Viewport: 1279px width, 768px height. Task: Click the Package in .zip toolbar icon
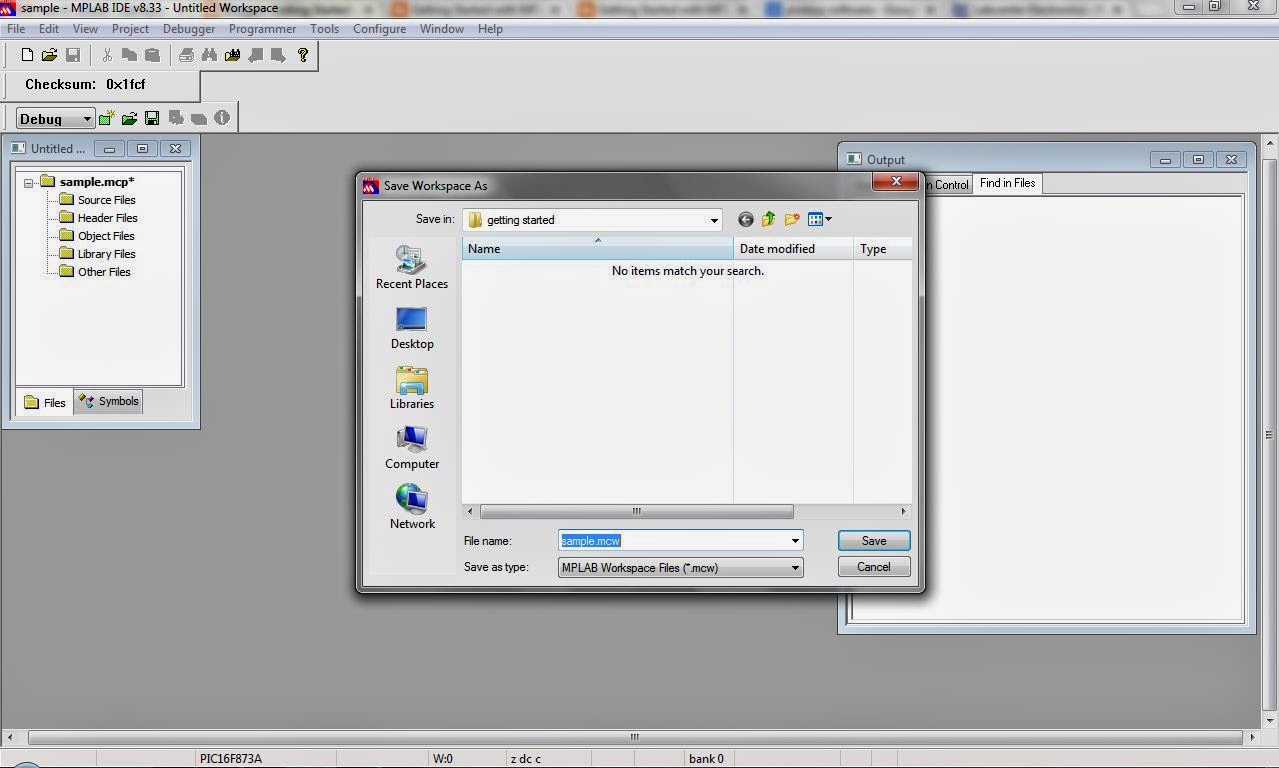click(x=199, y=118)
